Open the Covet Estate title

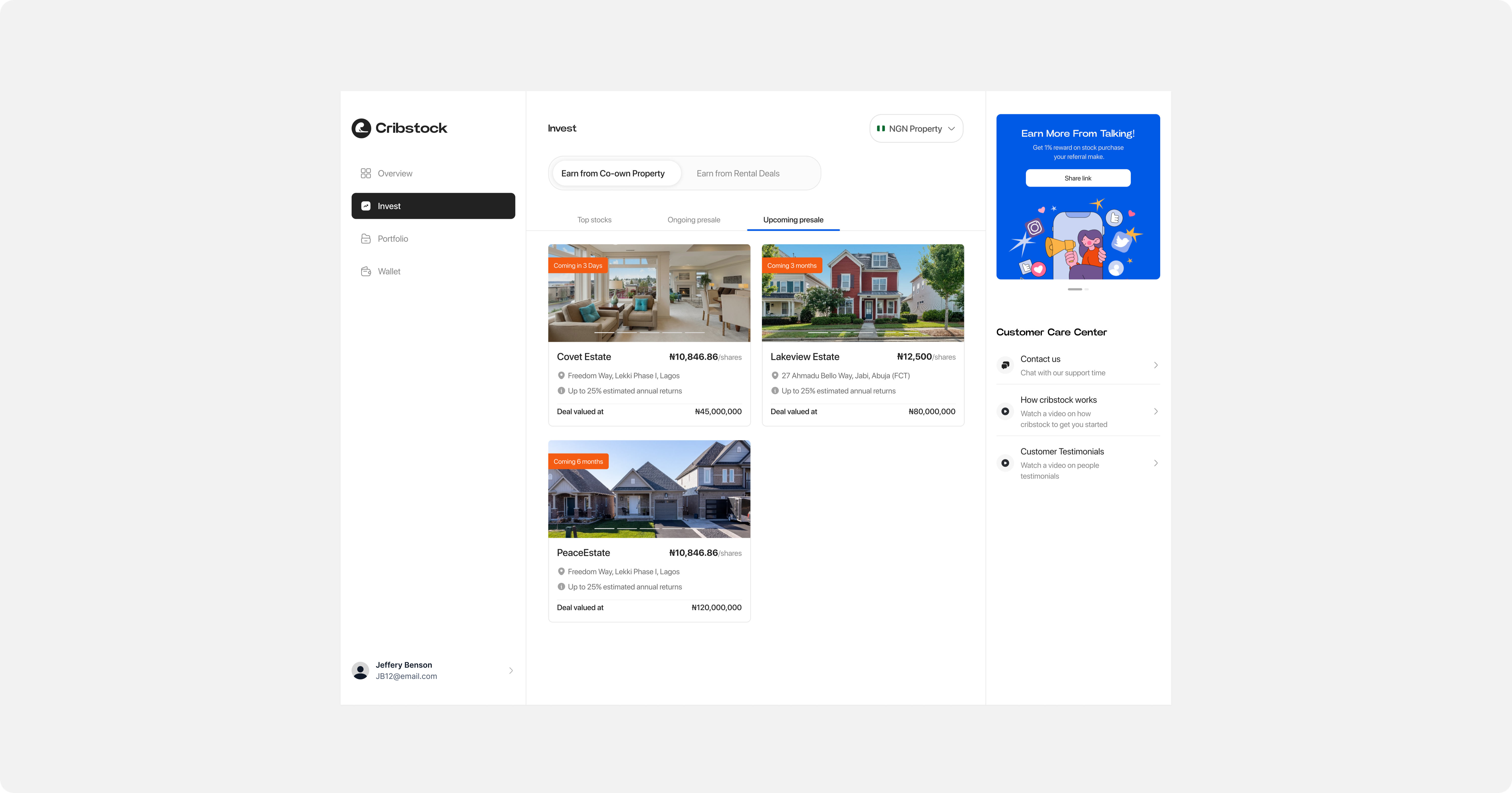(x=584, y=357)
